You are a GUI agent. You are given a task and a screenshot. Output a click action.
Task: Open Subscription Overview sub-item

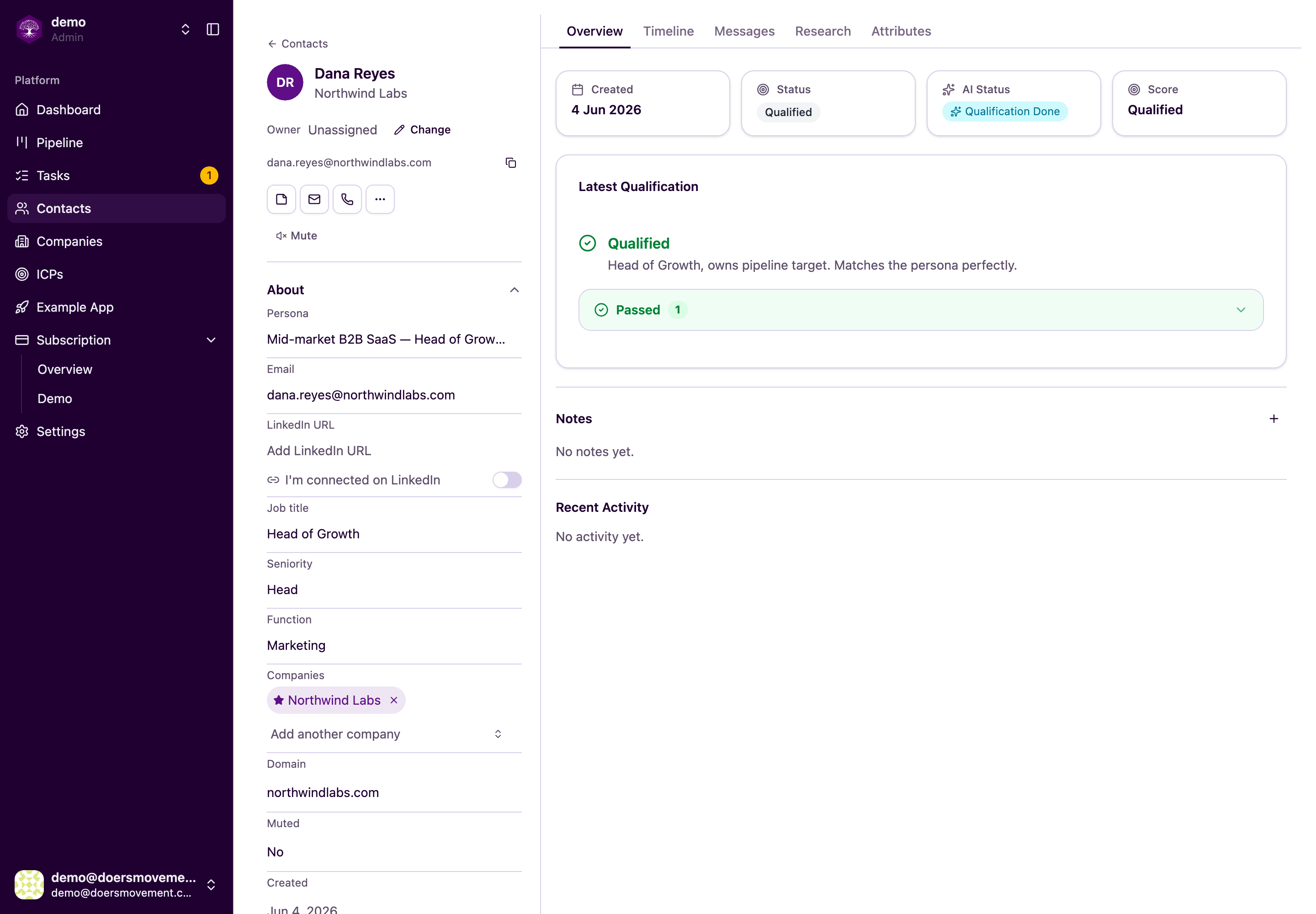pos(65,369)
